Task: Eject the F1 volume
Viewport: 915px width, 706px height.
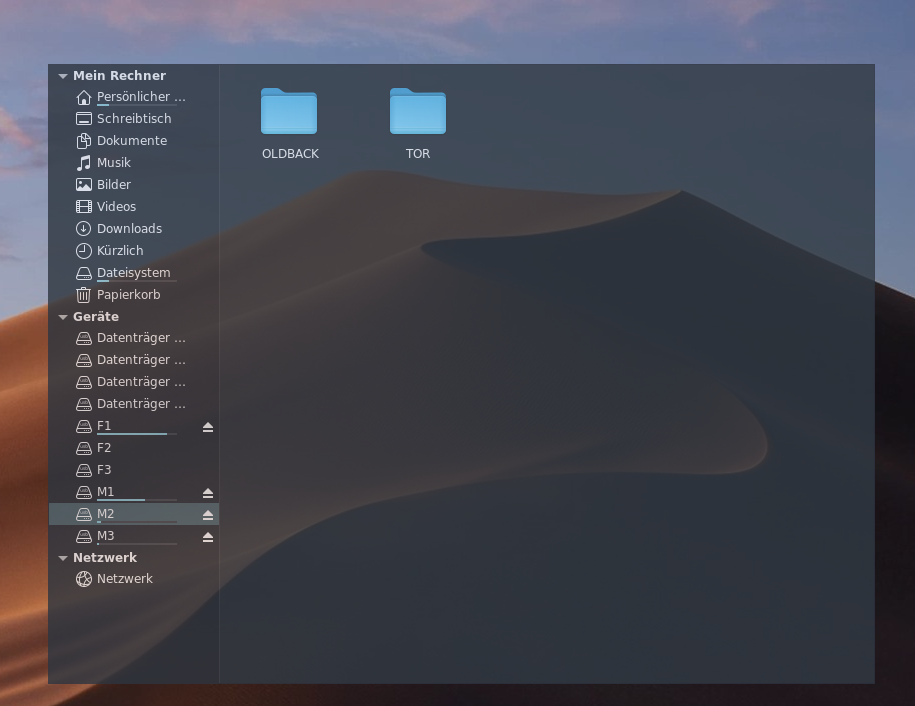Action: click(x=208, y=428)
